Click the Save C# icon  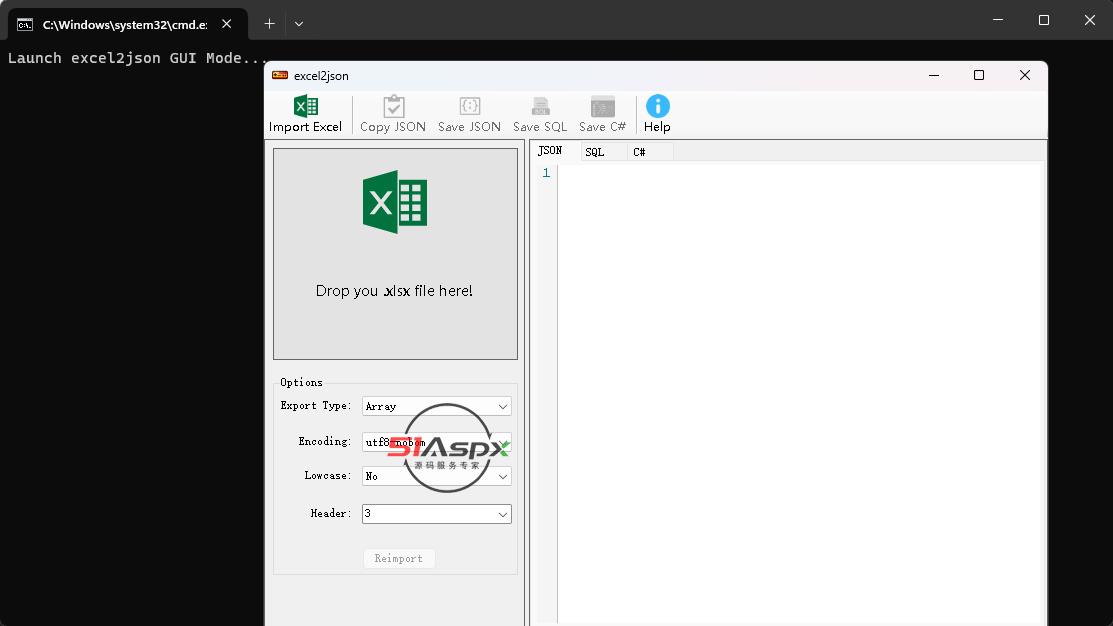(x=602, y=107)
